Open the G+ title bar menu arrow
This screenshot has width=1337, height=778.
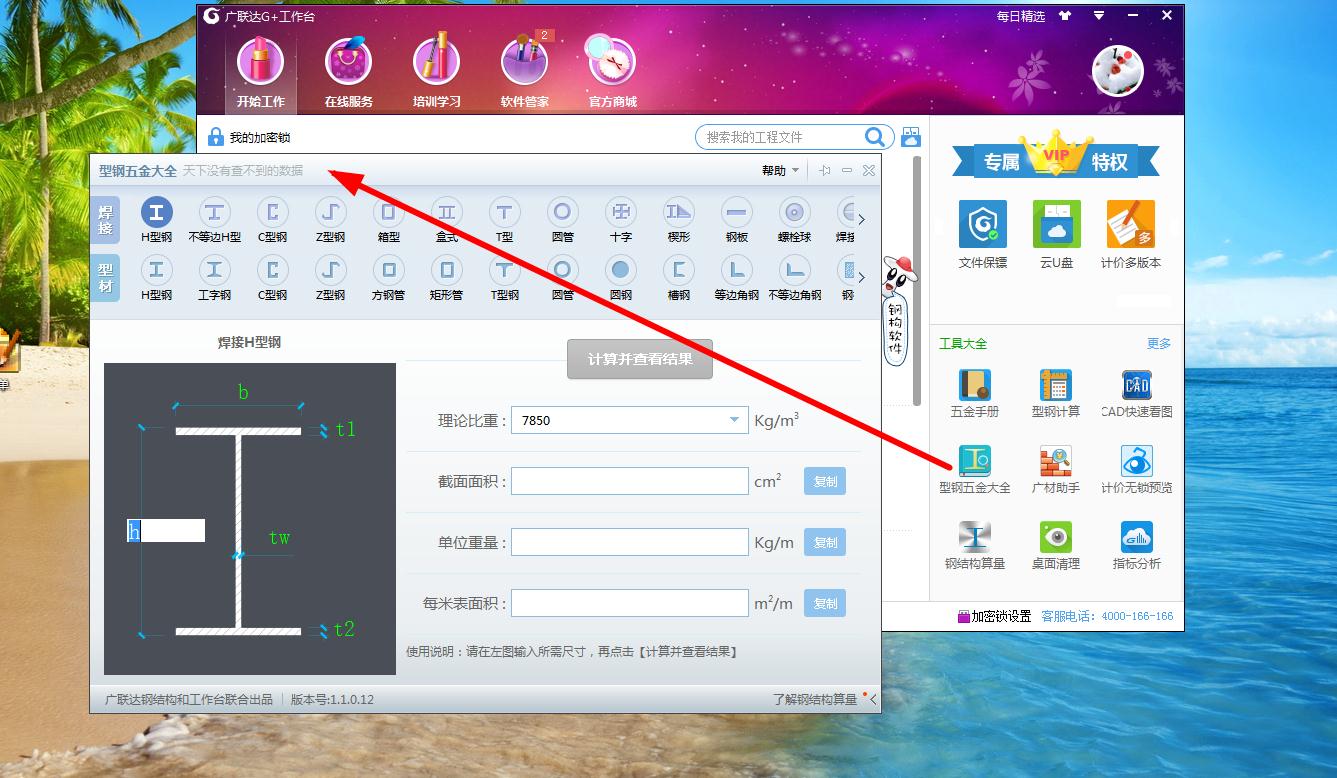[x=1099, y=16]
